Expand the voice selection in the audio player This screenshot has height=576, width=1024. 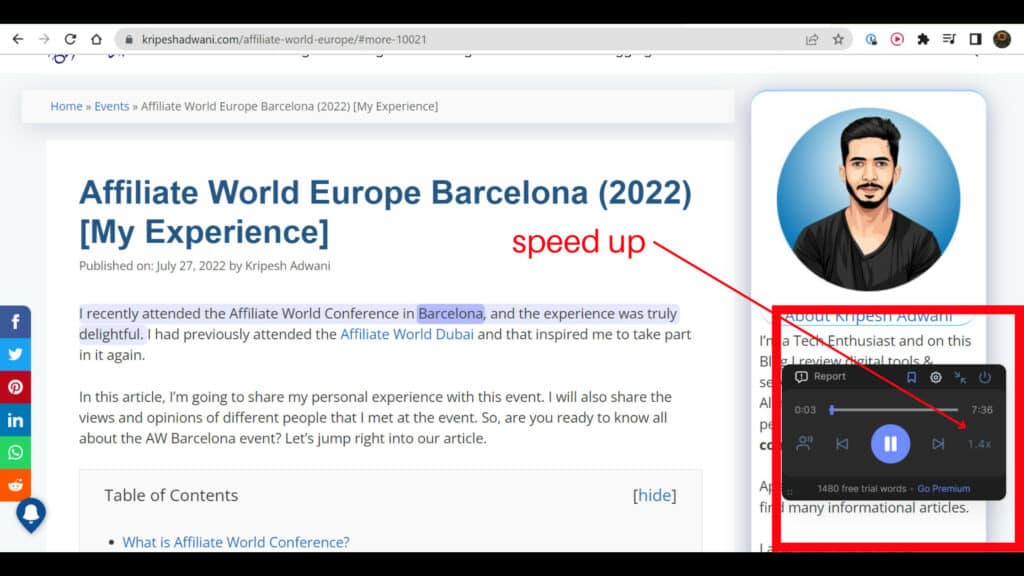tap(806, 443)
